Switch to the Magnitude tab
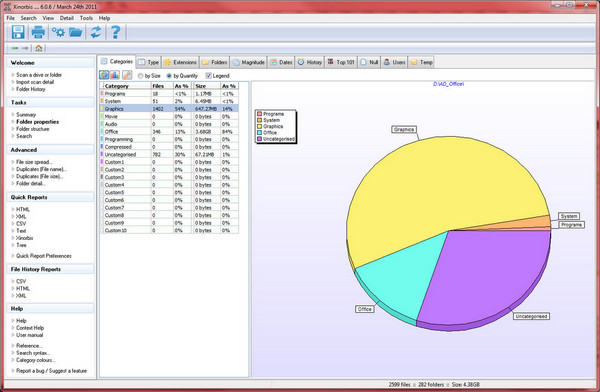The height and width of the screenshot is (392, 600). 248,62
